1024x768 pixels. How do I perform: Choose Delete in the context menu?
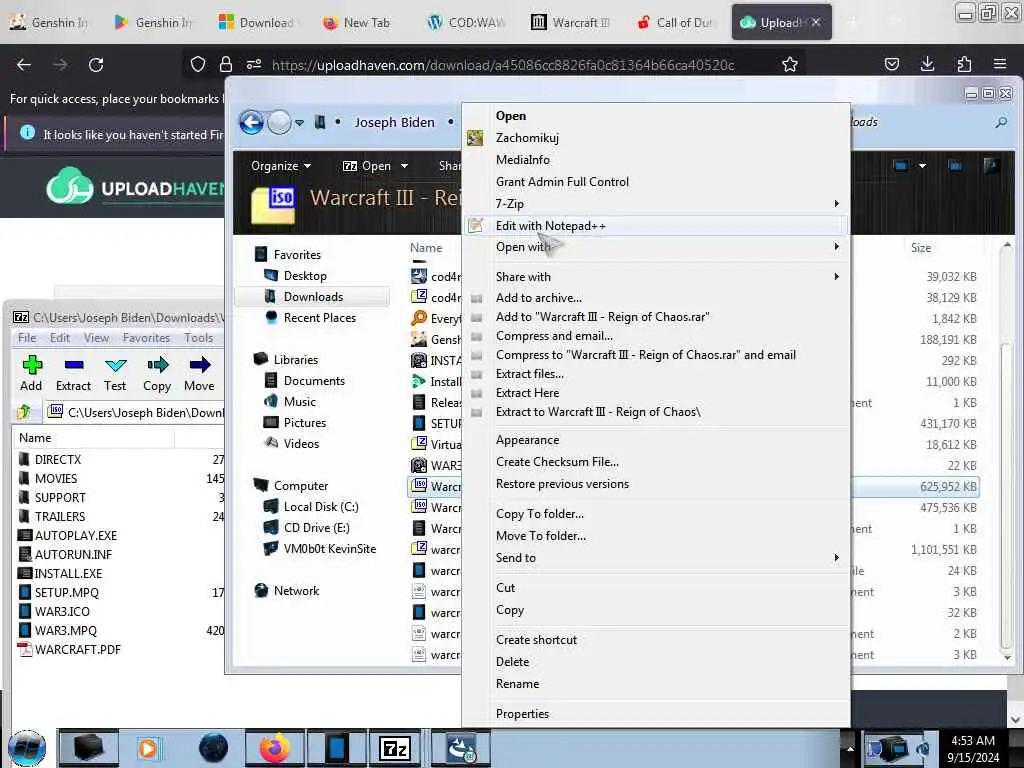655,662
